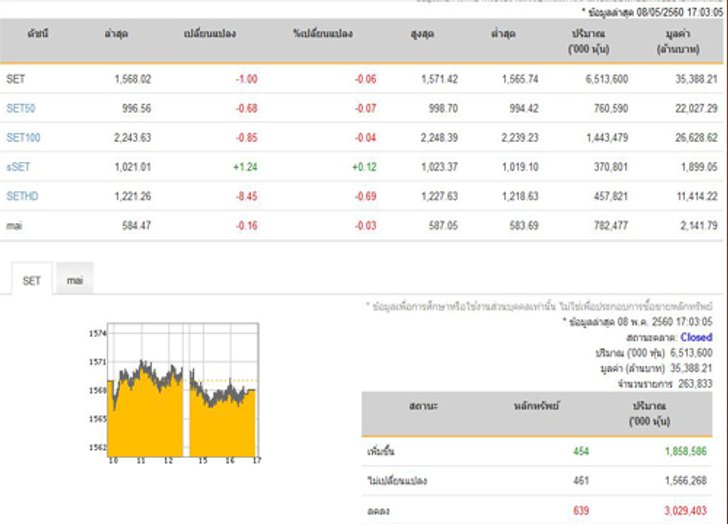Click the SET intraday chart image
The height and width of the screenshot is (524, 728).
coord(175,393)
